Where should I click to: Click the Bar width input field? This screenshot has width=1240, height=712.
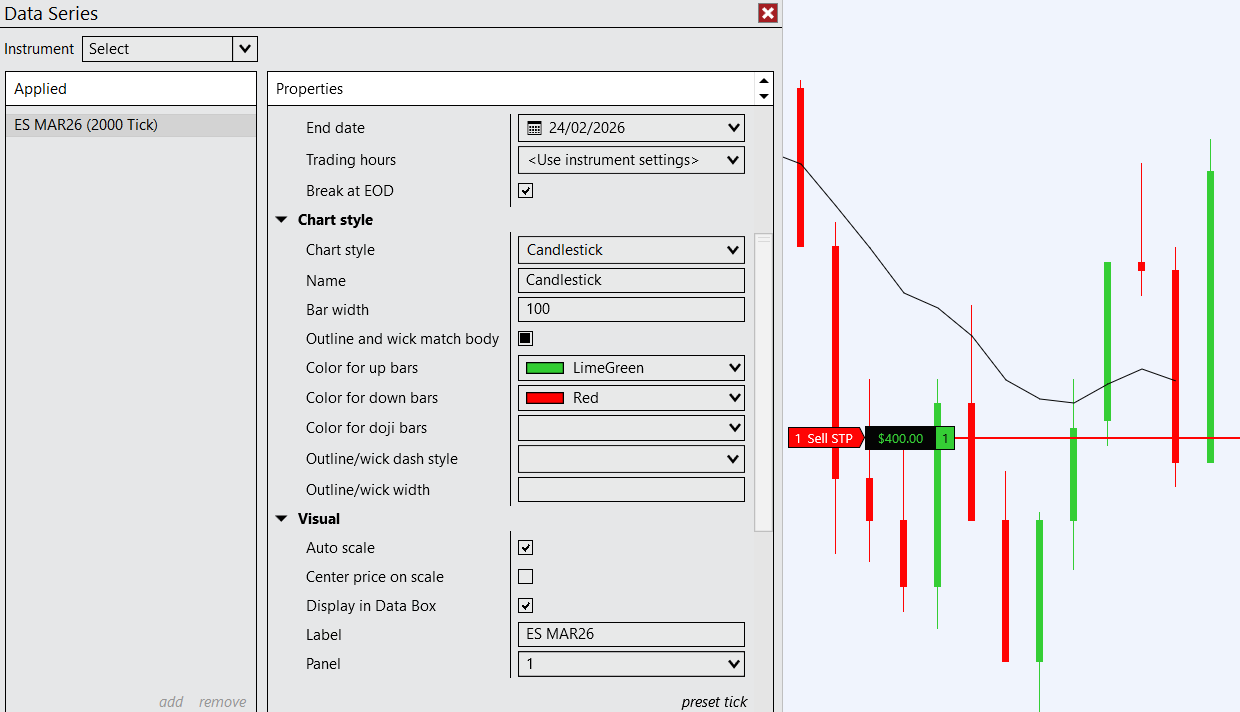(x=631, y=309)
